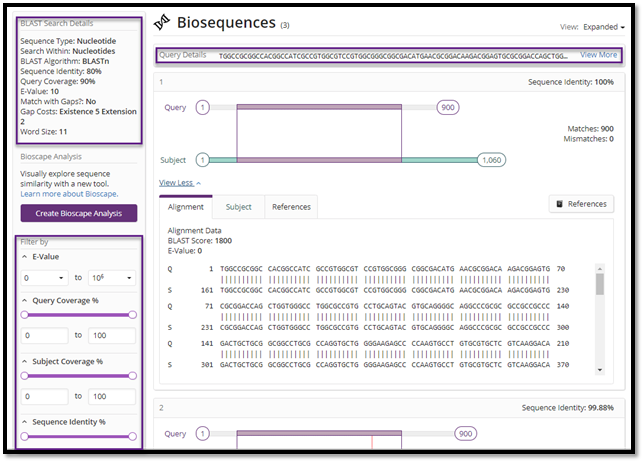This screenshot has width=644, height=463.
Task: Click the View More link in Query Details
Action: click(598, 55)
